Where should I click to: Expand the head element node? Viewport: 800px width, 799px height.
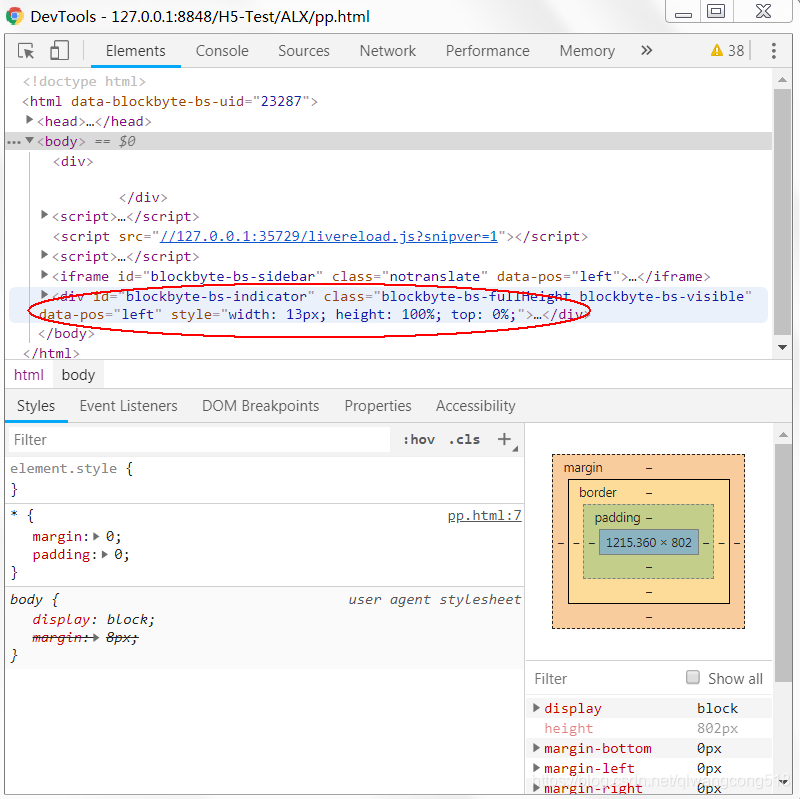pos(30,120)
